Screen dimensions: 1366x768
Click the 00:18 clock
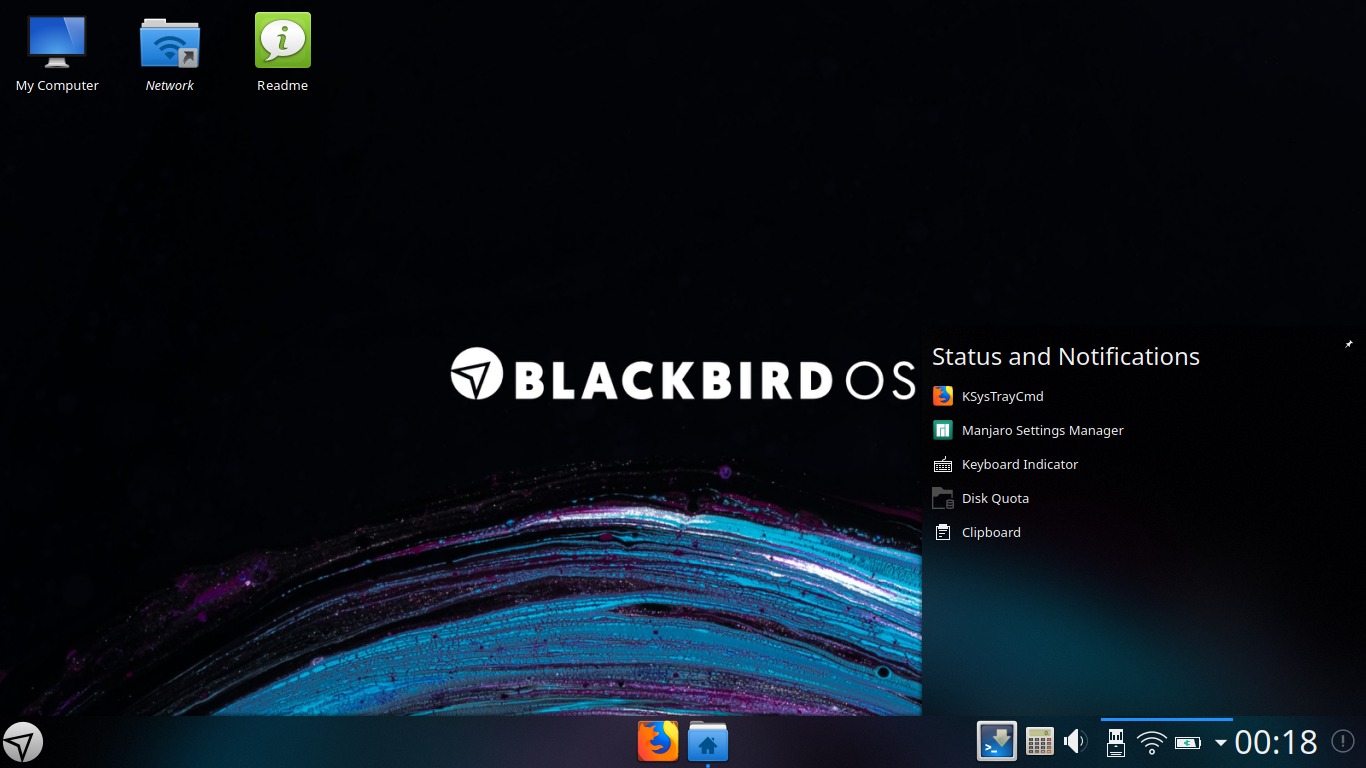tap(1276, 742)
